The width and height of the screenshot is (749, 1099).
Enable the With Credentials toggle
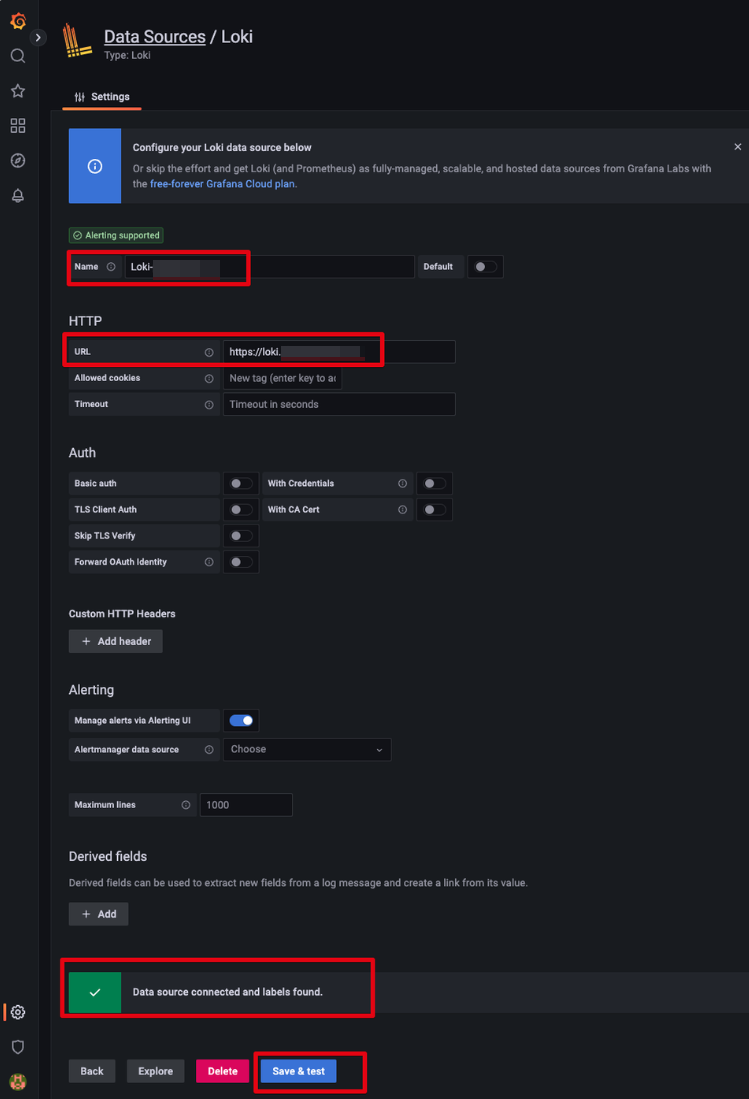coord(434,484)
